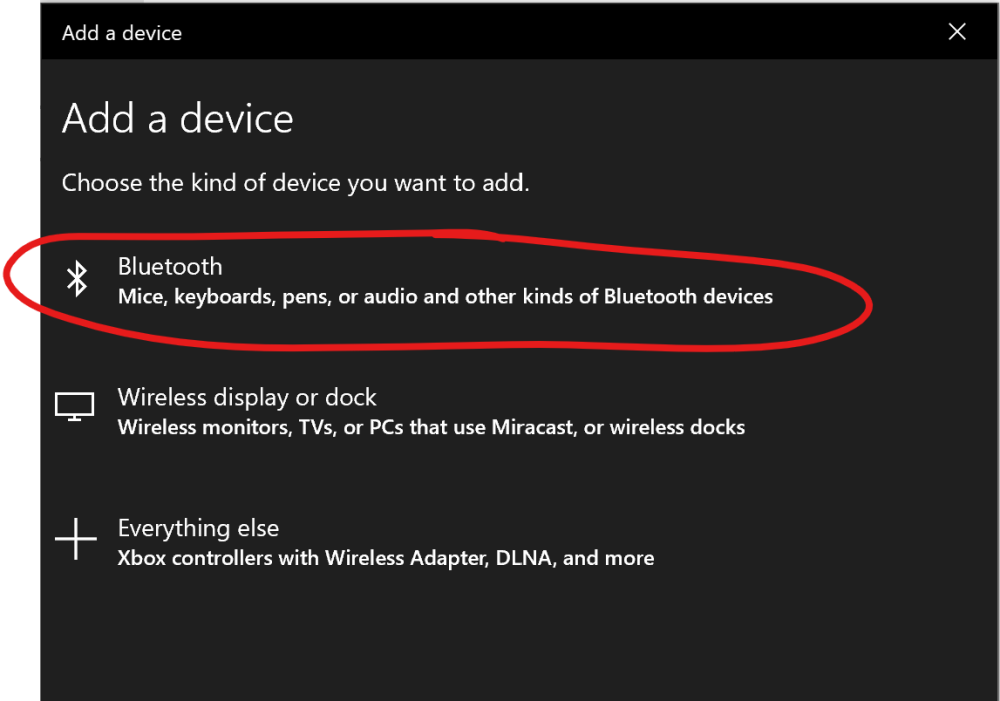Click blank area below Everything else option

click(x=500, y=640)
